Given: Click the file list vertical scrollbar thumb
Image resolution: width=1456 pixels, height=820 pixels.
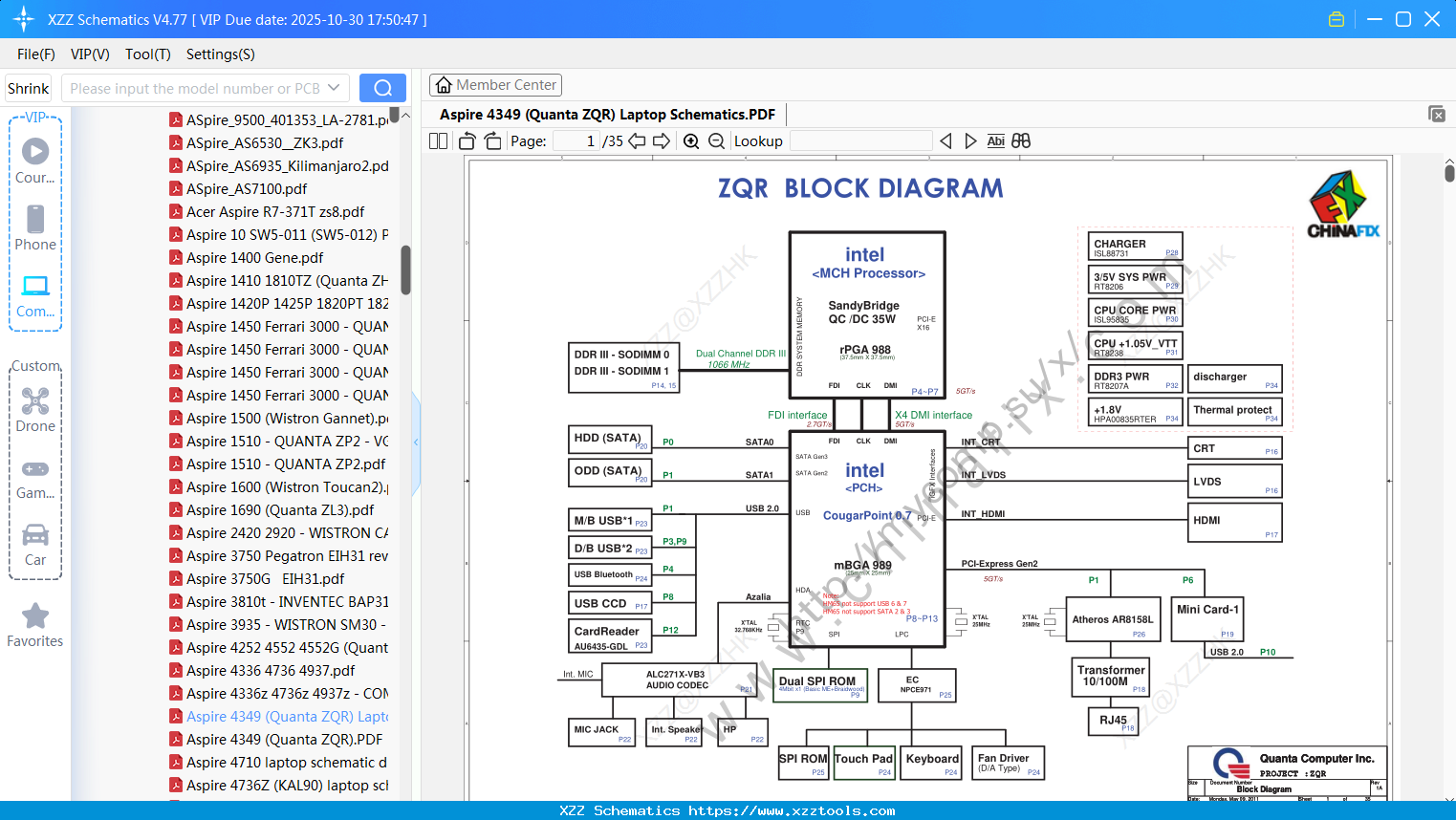Looking at the screenshot, I should (x=405, y=270).
